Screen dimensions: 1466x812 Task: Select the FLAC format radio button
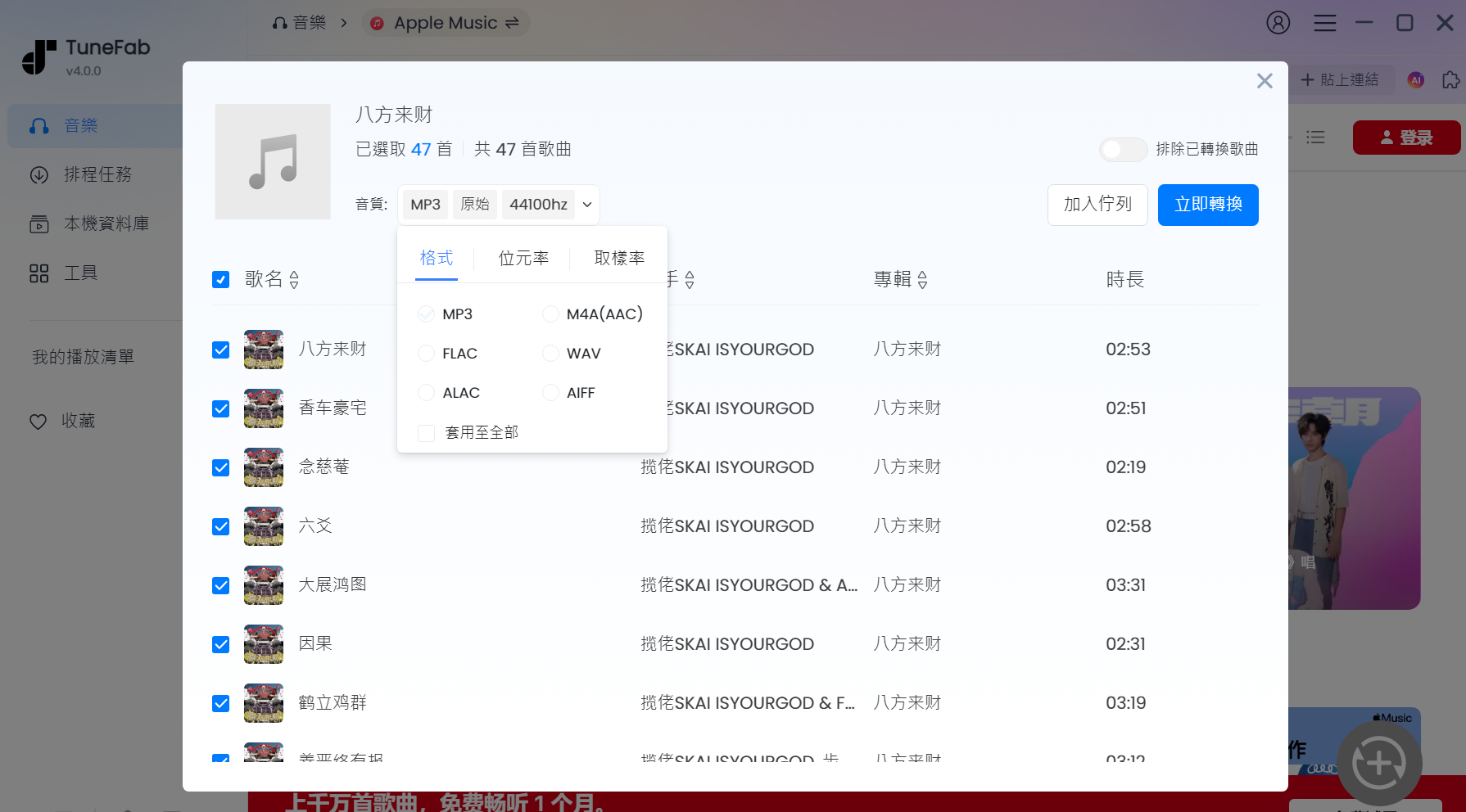pyautogui.click(x=426, y=353)
